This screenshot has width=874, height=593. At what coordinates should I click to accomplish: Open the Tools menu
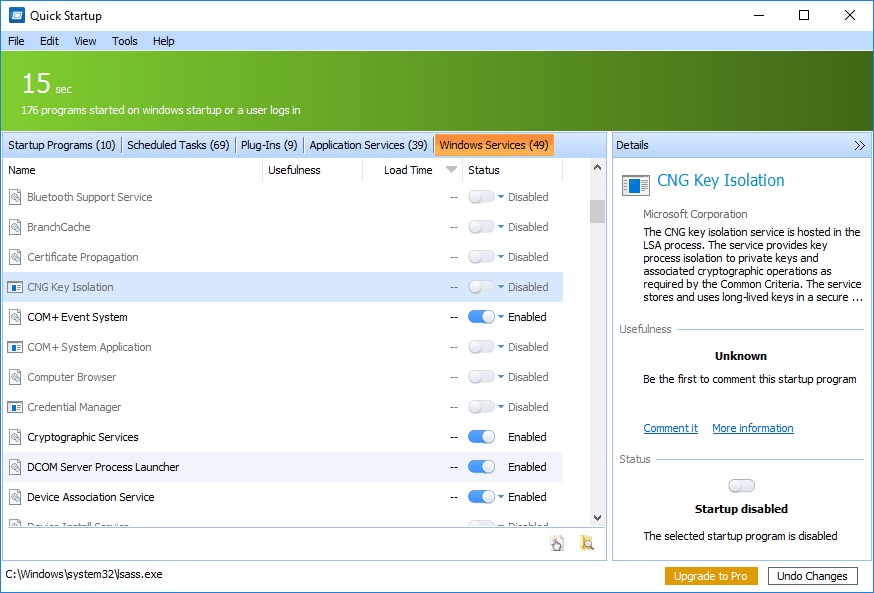point(124,41)
